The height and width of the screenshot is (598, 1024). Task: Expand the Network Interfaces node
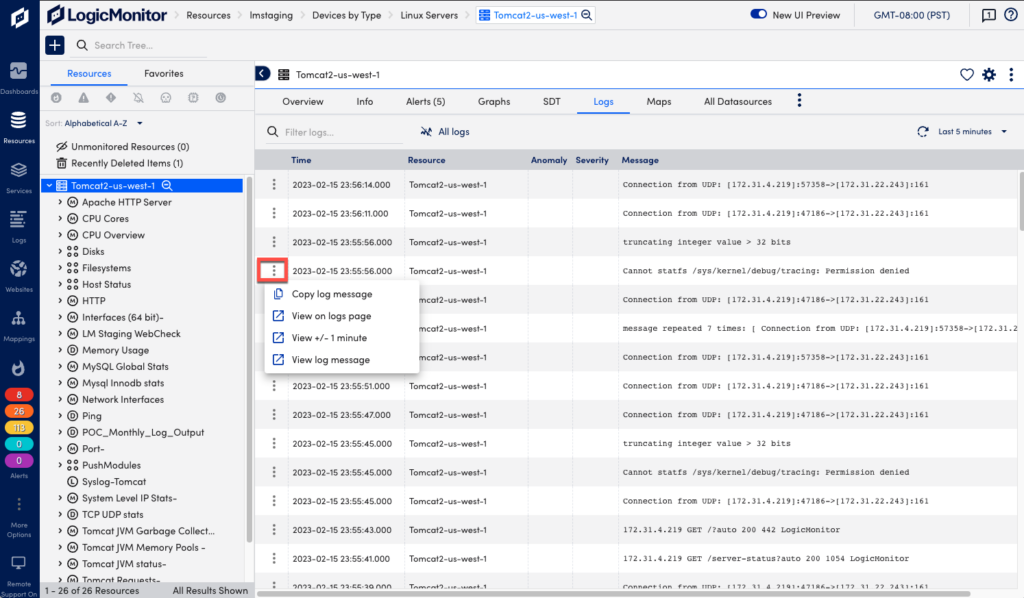(x=60, y=400)
